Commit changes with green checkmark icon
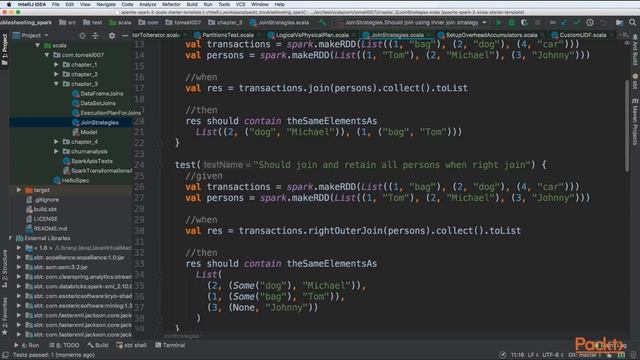 [577, 22]
